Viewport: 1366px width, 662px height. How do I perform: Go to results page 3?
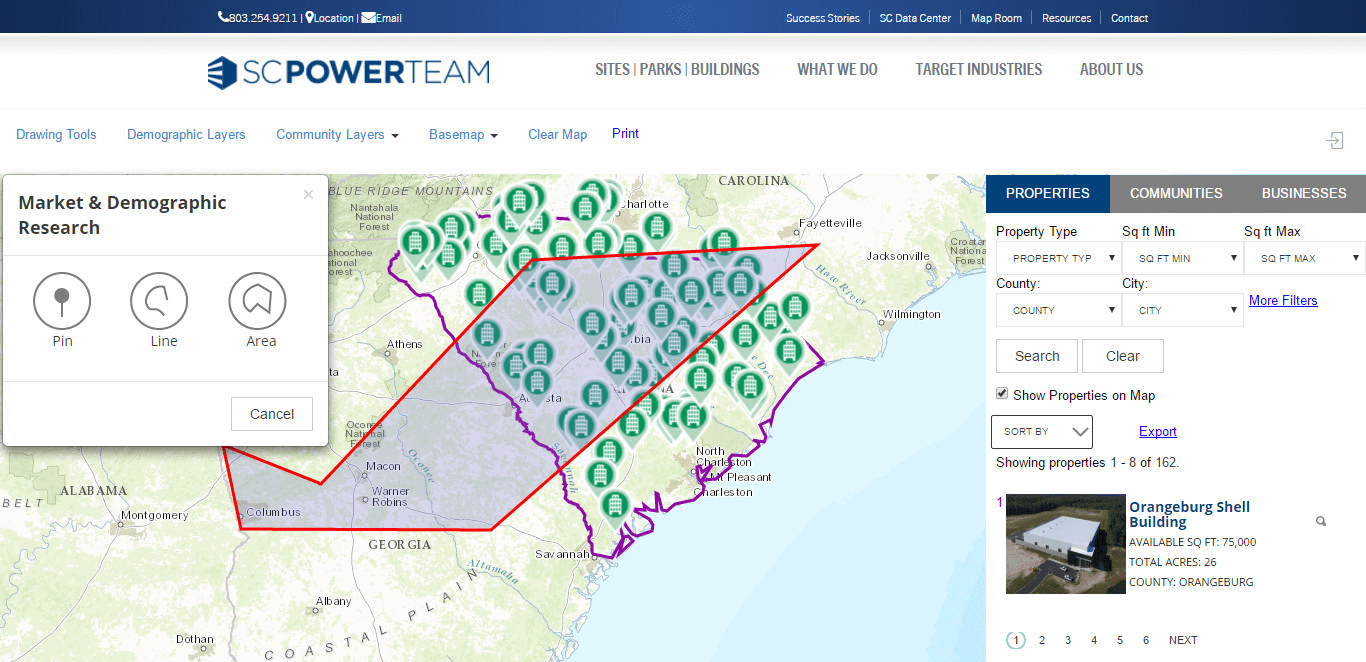coord(1068,640)
